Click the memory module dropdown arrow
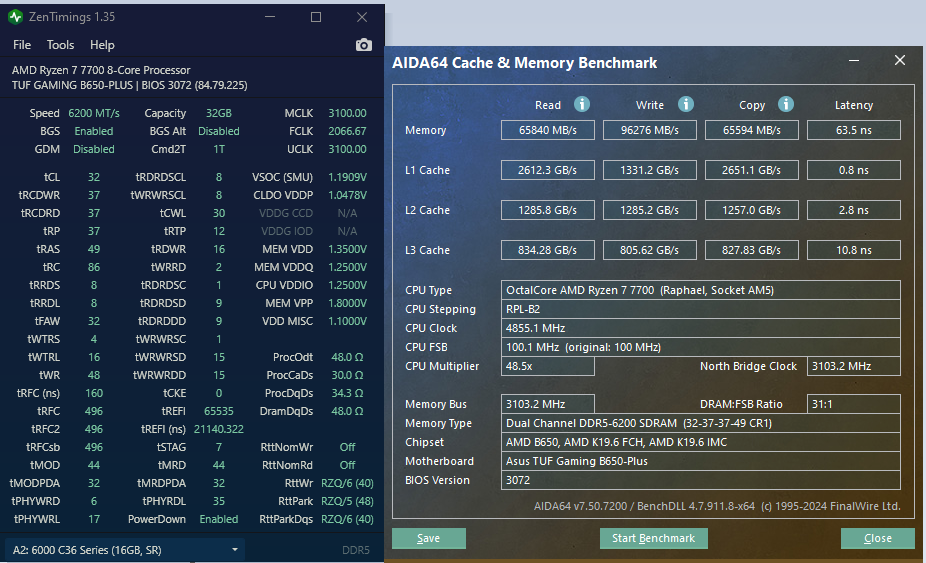This screenshot has width=926, height=563. [x=234, y=550]
